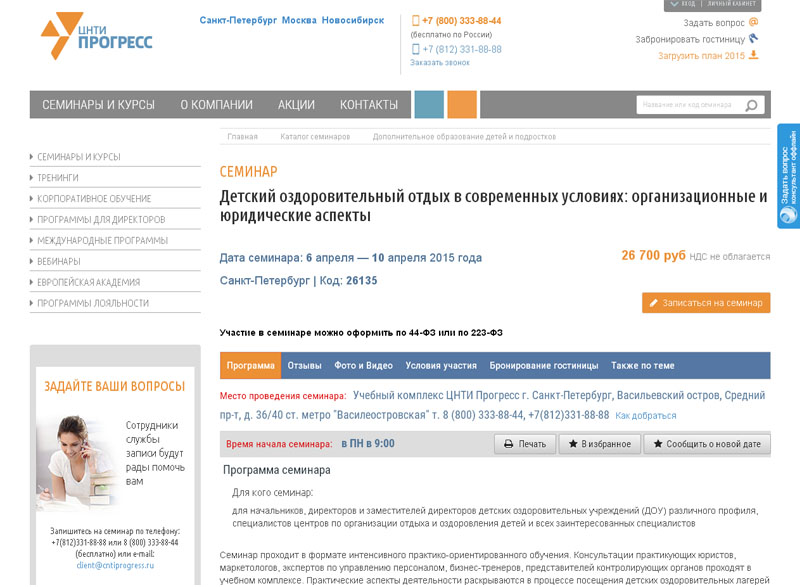Click the +7 (812) 331-88-88 phone number
Screen dimensions: 800x587
pos(462,49)
